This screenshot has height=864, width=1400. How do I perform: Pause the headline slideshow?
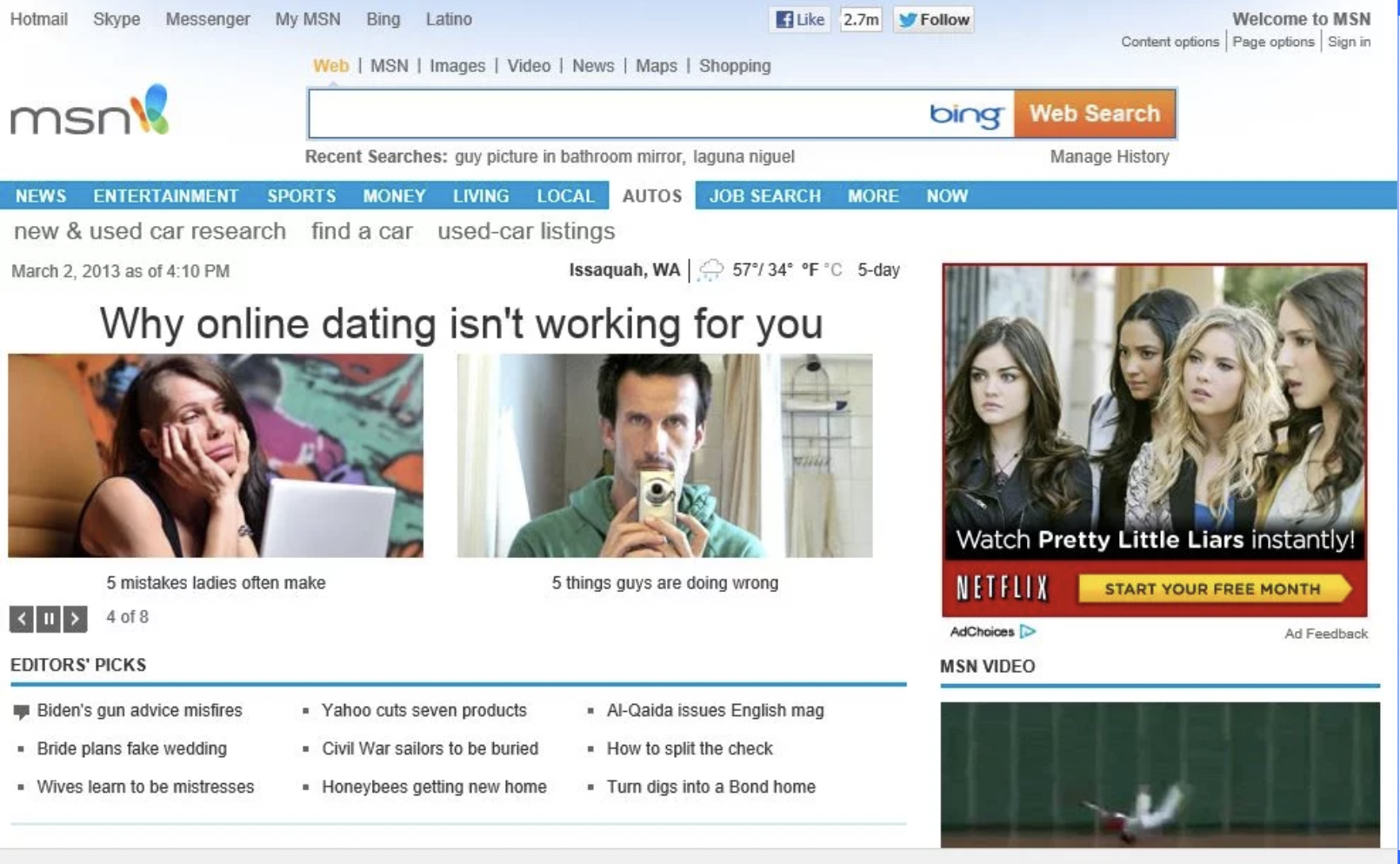click(x=49, y=618)
